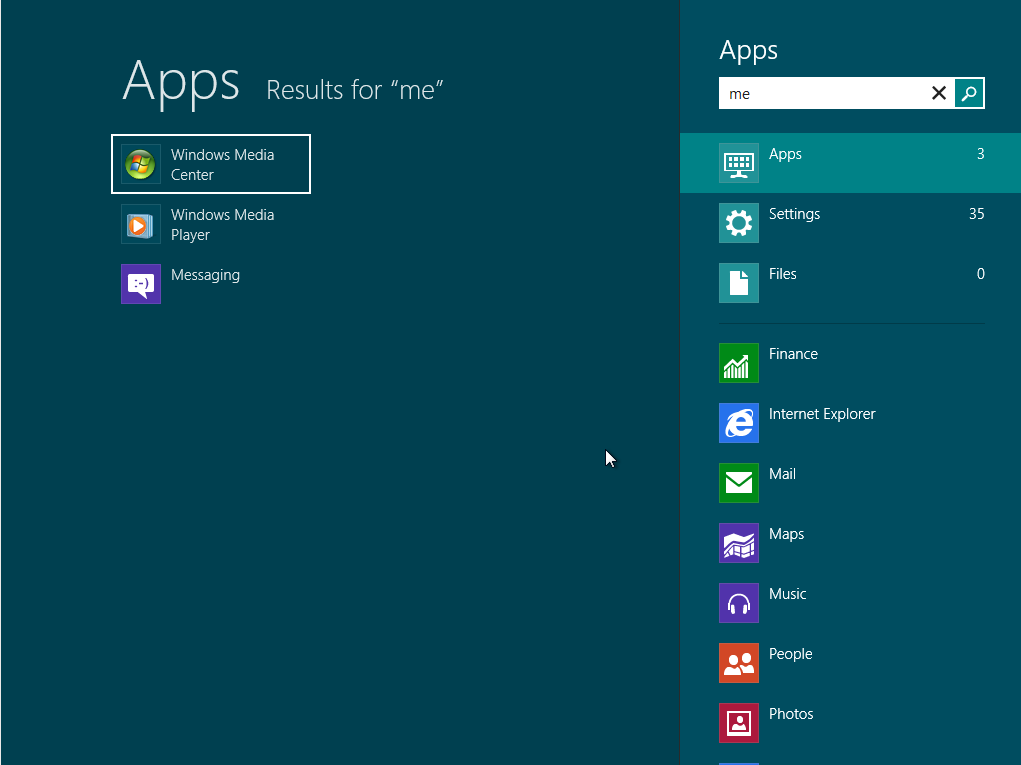Click the Apps result count 3
This screenshot has width=1021, height=765.
(980, 154)
